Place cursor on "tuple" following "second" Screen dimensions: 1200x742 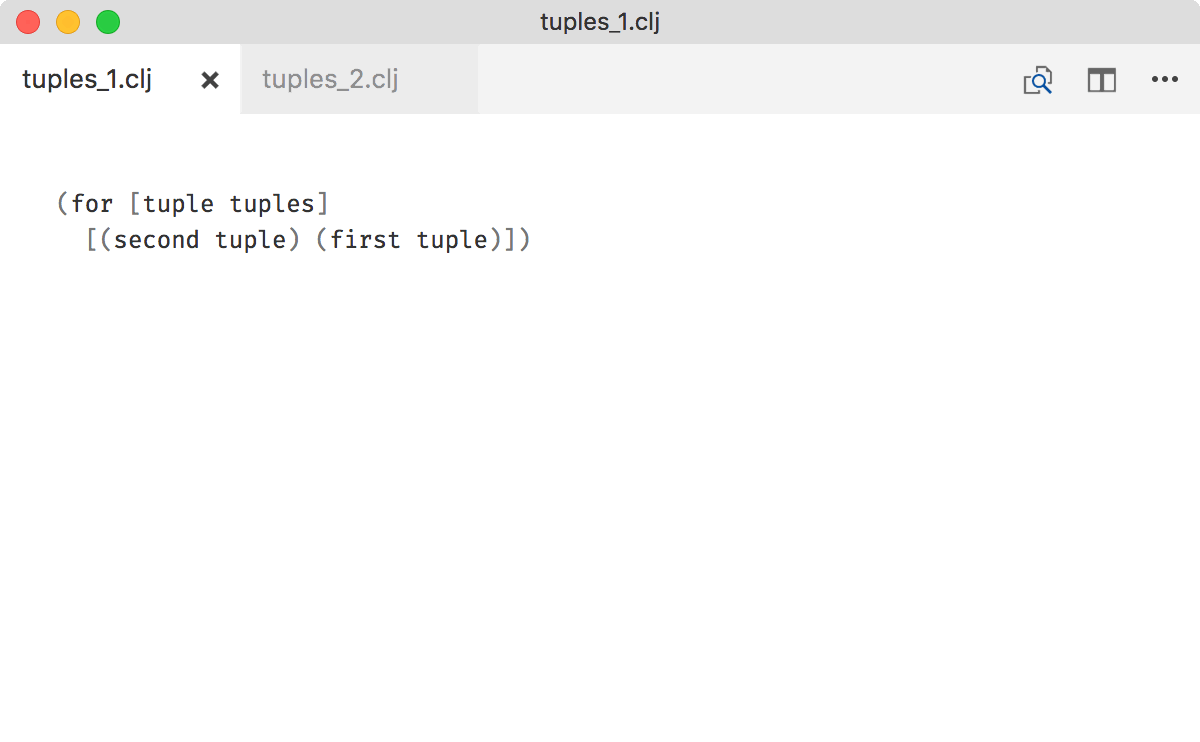point(250,240)
